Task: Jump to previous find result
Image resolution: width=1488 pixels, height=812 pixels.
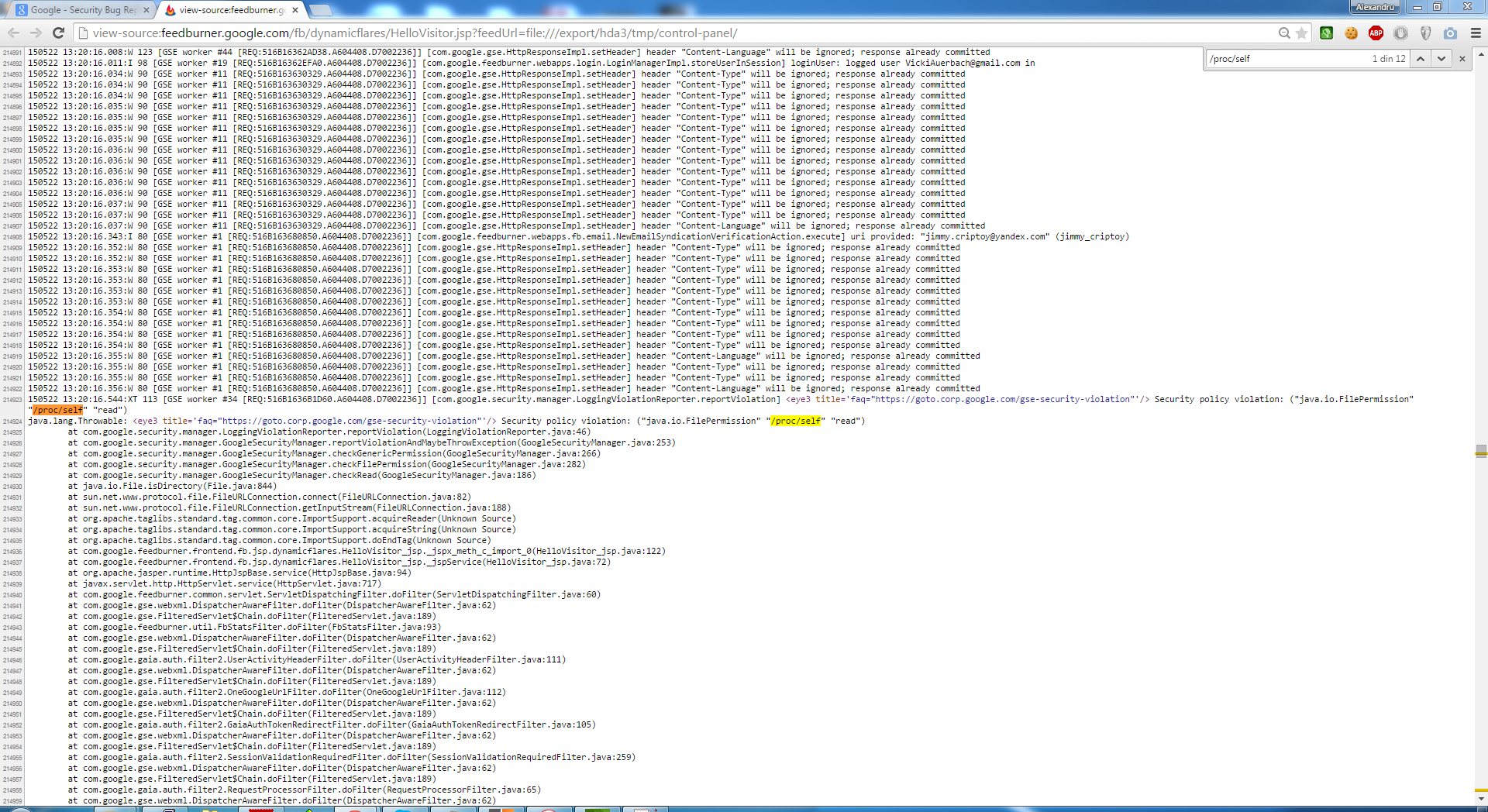Action: (x=1420, y=59)
